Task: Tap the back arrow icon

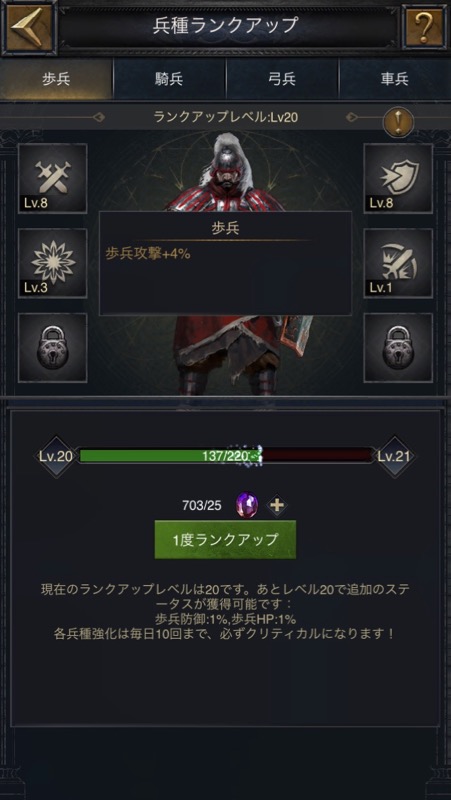Action: (x=29, y=27)
